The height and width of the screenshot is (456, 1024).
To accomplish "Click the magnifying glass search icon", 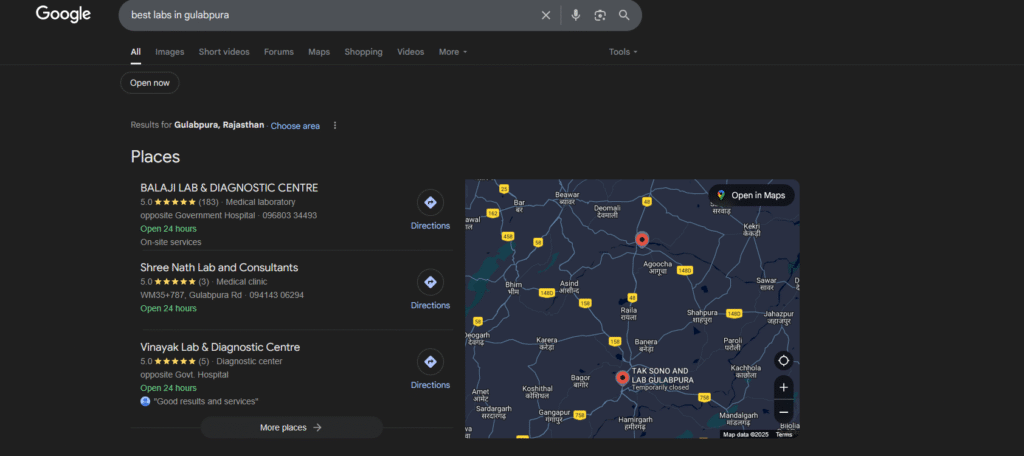I will pos(624,15).
